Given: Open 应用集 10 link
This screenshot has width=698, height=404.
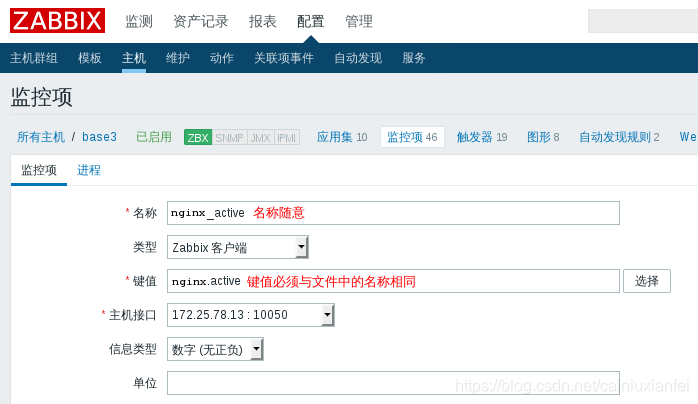Looking at the screenshot, I should [x=342, y=137].
